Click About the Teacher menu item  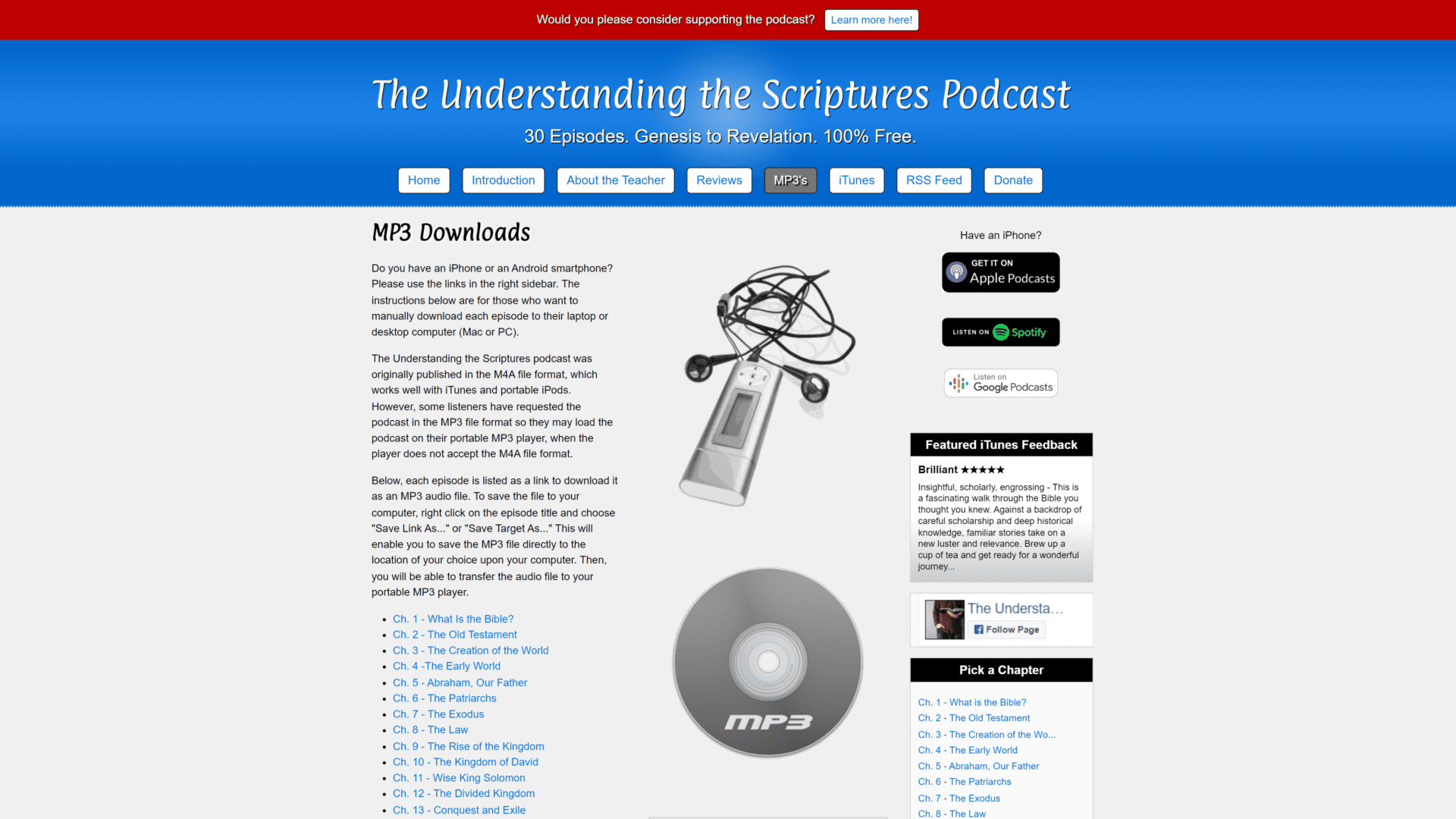615,180
